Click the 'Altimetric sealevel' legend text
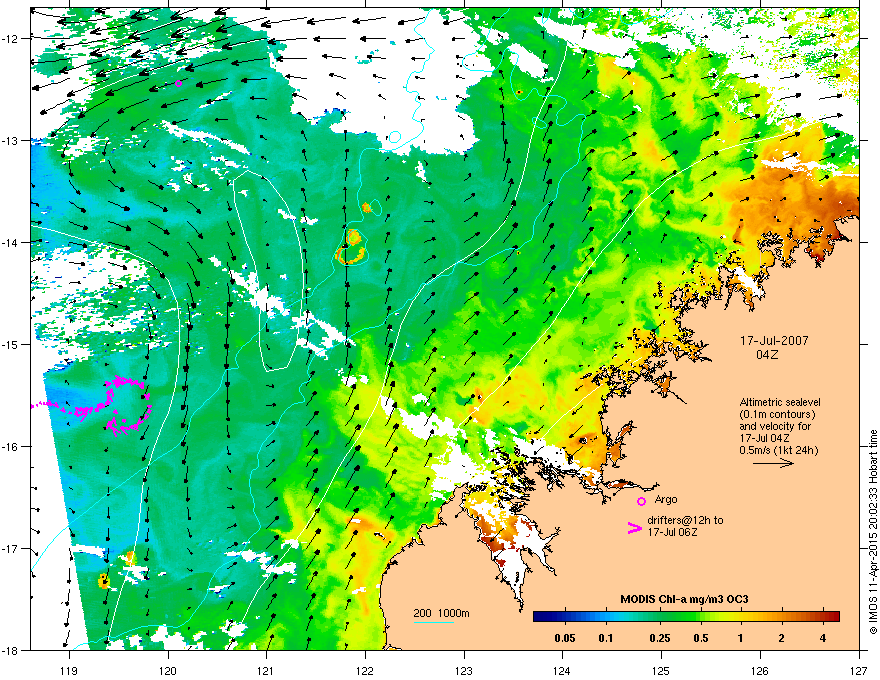880x680 pixels. 780,402
